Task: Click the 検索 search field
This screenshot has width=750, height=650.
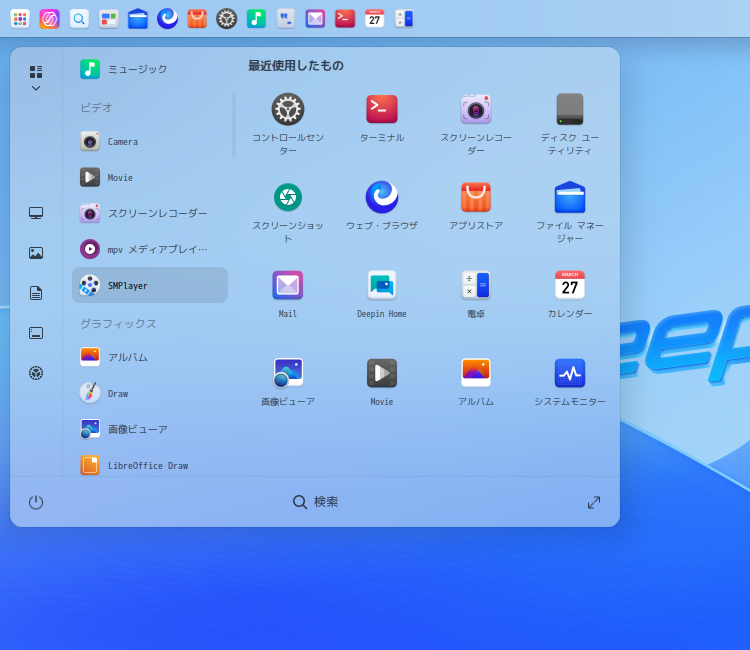Action: point(316,502)
